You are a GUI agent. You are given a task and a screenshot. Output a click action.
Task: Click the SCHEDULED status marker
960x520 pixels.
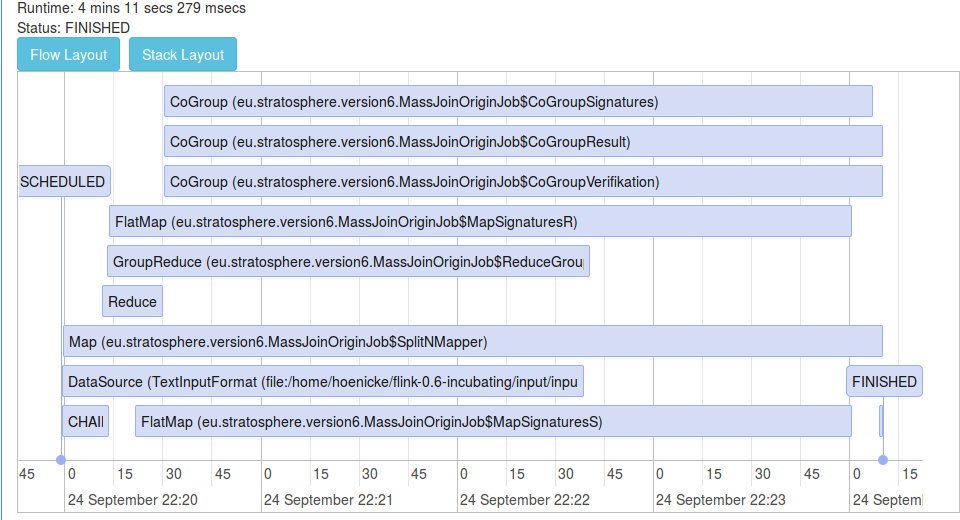64,181
